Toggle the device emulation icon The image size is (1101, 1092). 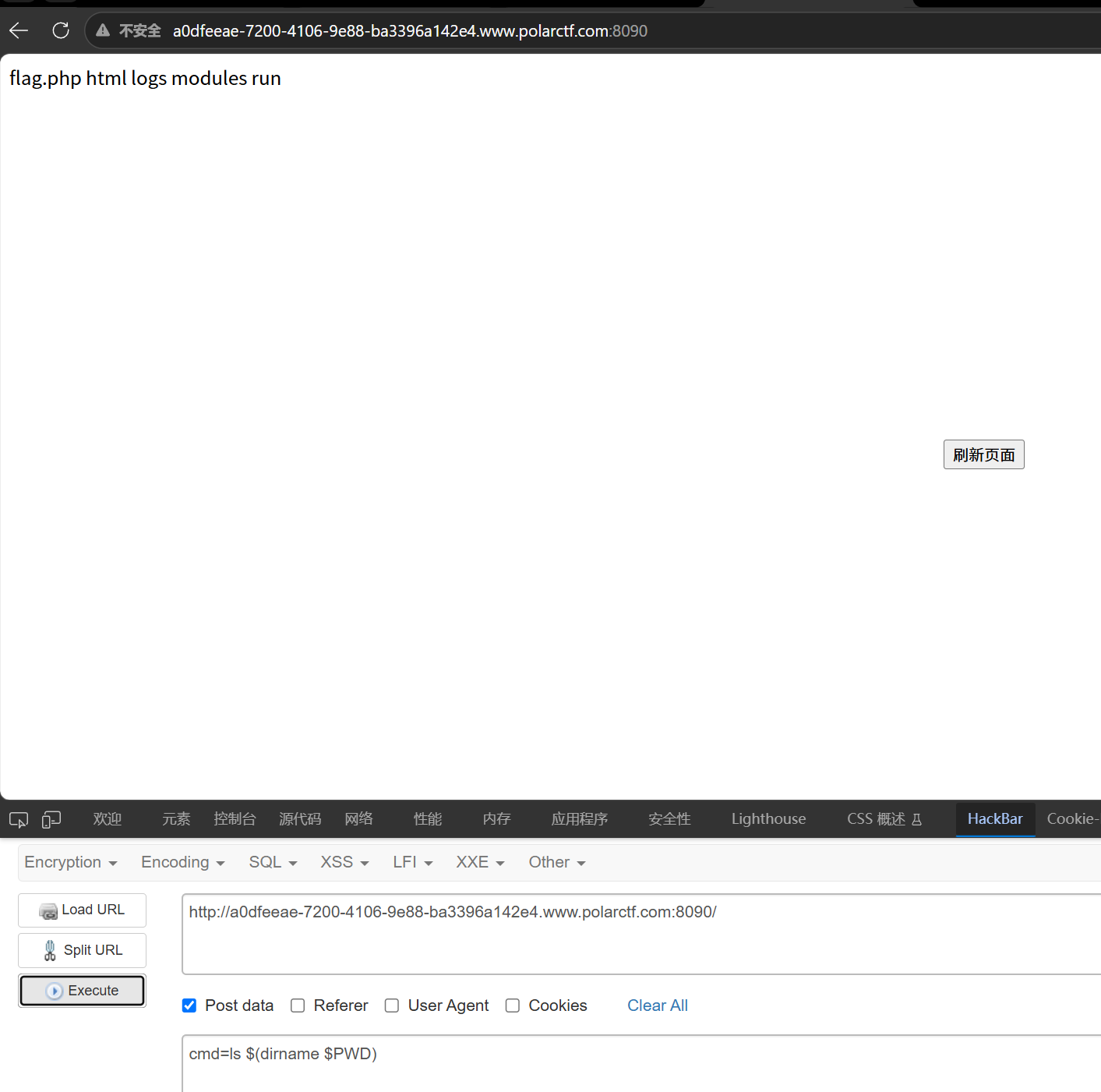[51, 819]
